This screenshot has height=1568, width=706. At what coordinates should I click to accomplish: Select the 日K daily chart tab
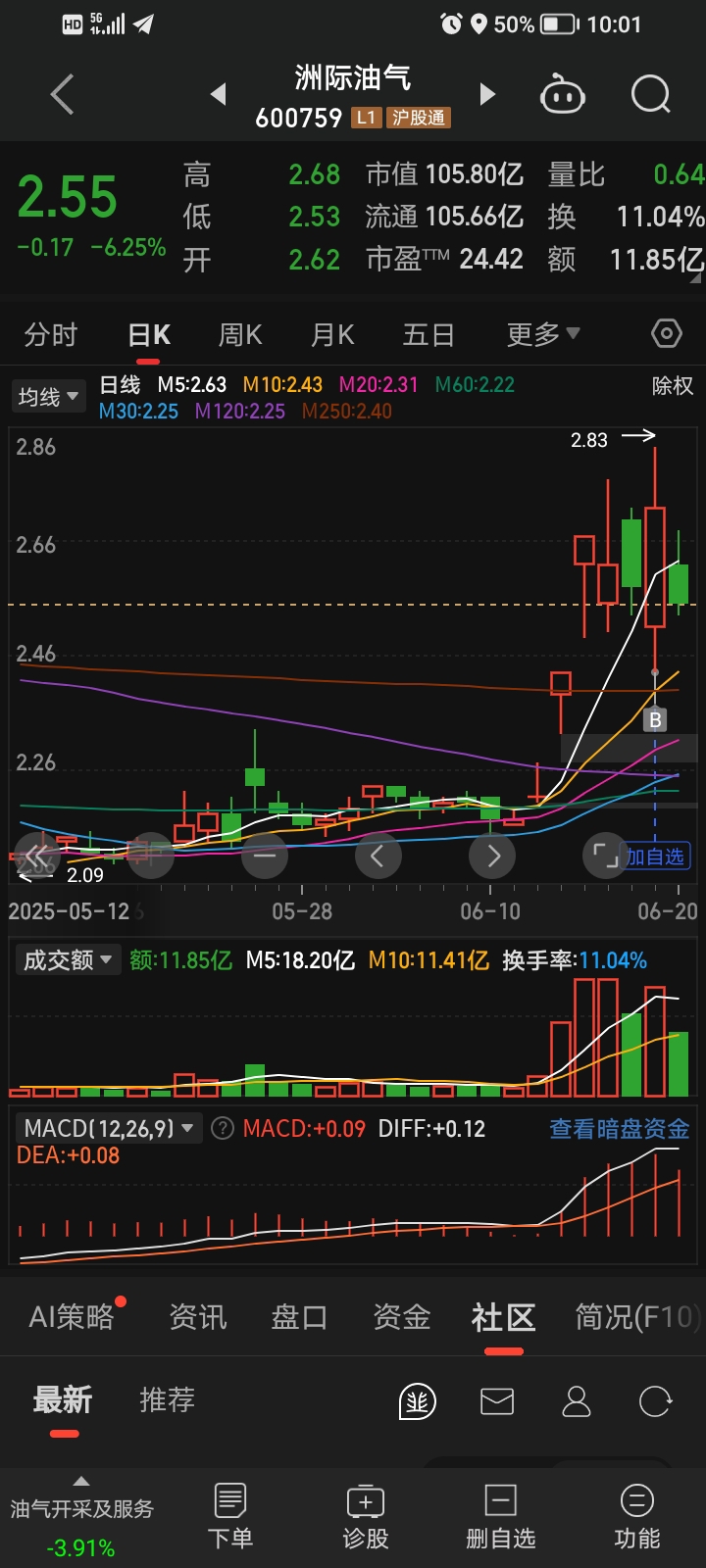pyautogui.click(x=149, y=335)
